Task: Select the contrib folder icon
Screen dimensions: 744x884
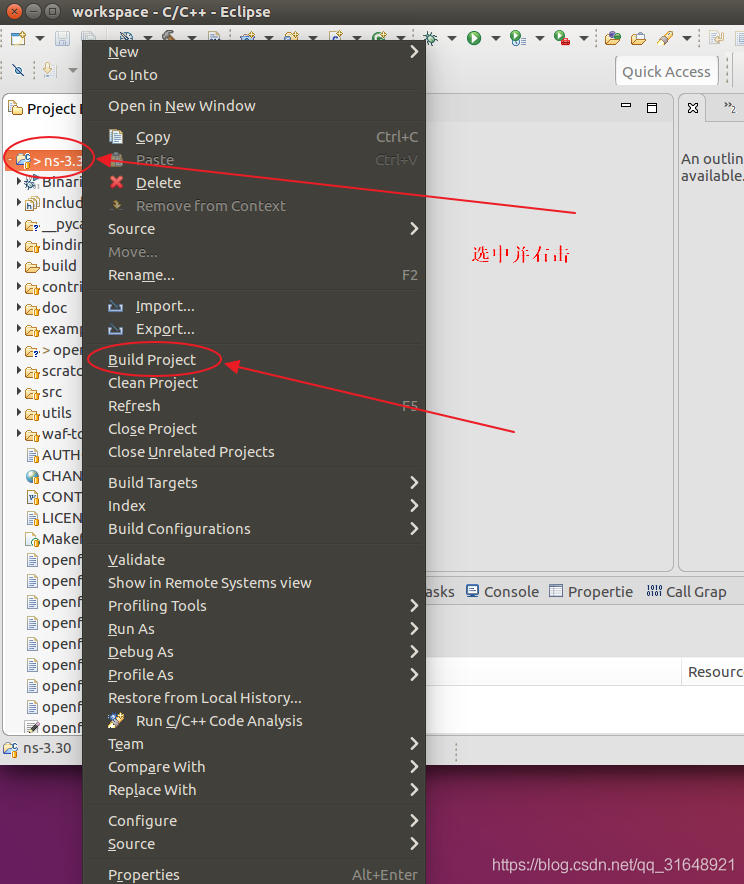Action: pos(32,288)
